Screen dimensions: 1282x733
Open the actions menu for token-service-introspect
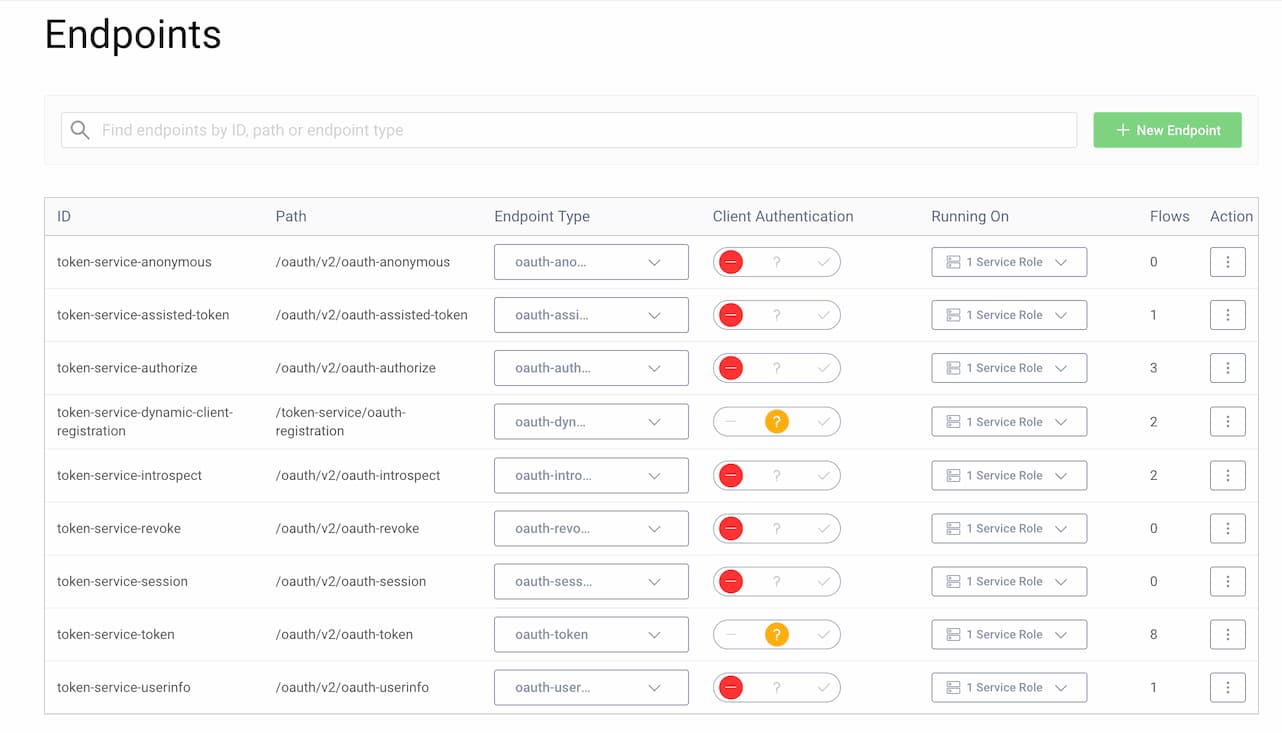coord(1227,475)
